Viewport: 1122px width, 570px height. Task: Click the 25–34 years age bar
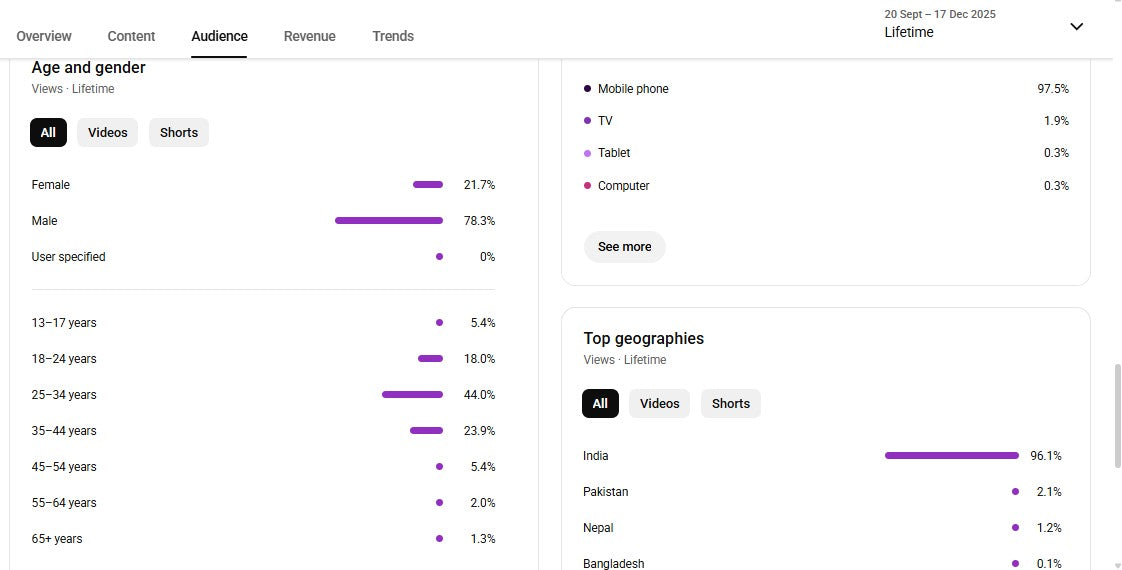[412, 395]
